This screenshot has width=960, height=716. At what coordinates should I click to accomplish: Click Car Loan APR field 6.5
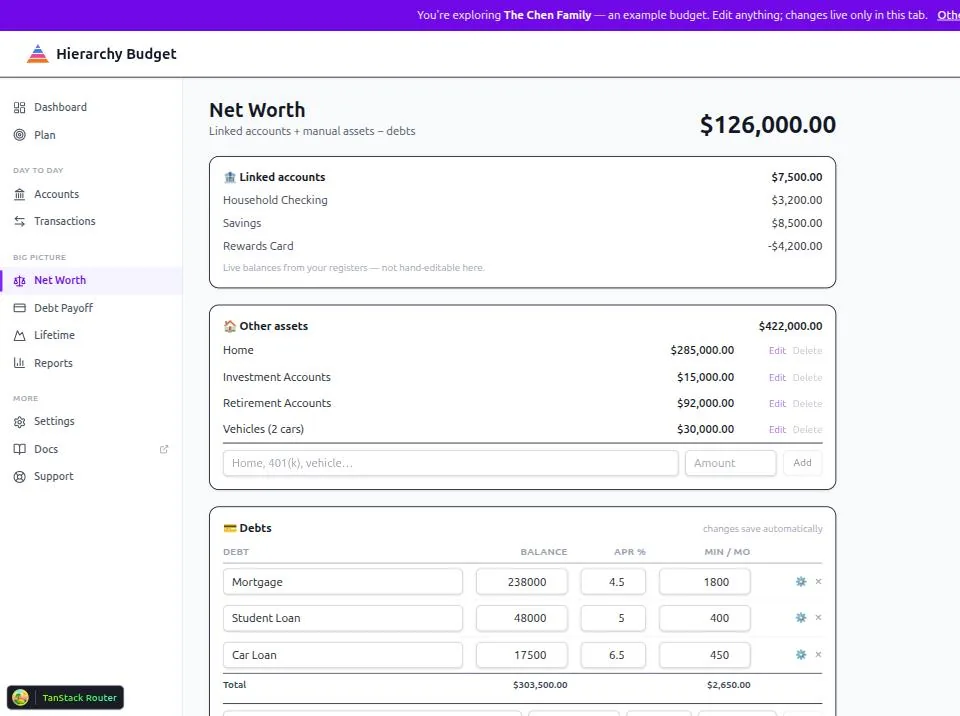click(x=613, y=655)
